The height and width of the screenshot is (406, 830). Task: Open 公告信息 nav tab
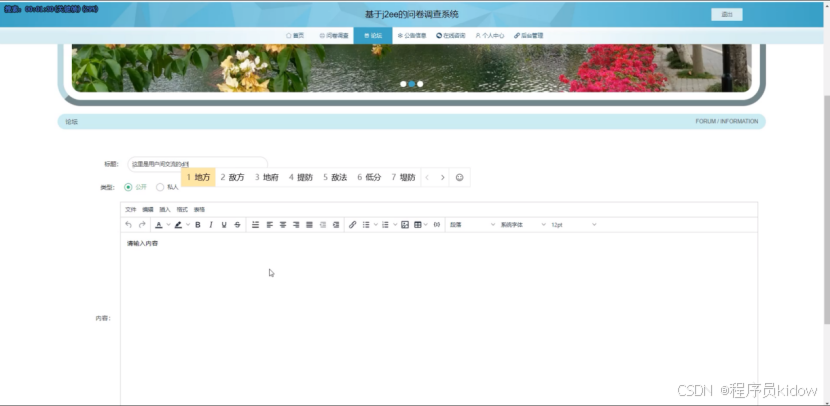click(412, 35)
